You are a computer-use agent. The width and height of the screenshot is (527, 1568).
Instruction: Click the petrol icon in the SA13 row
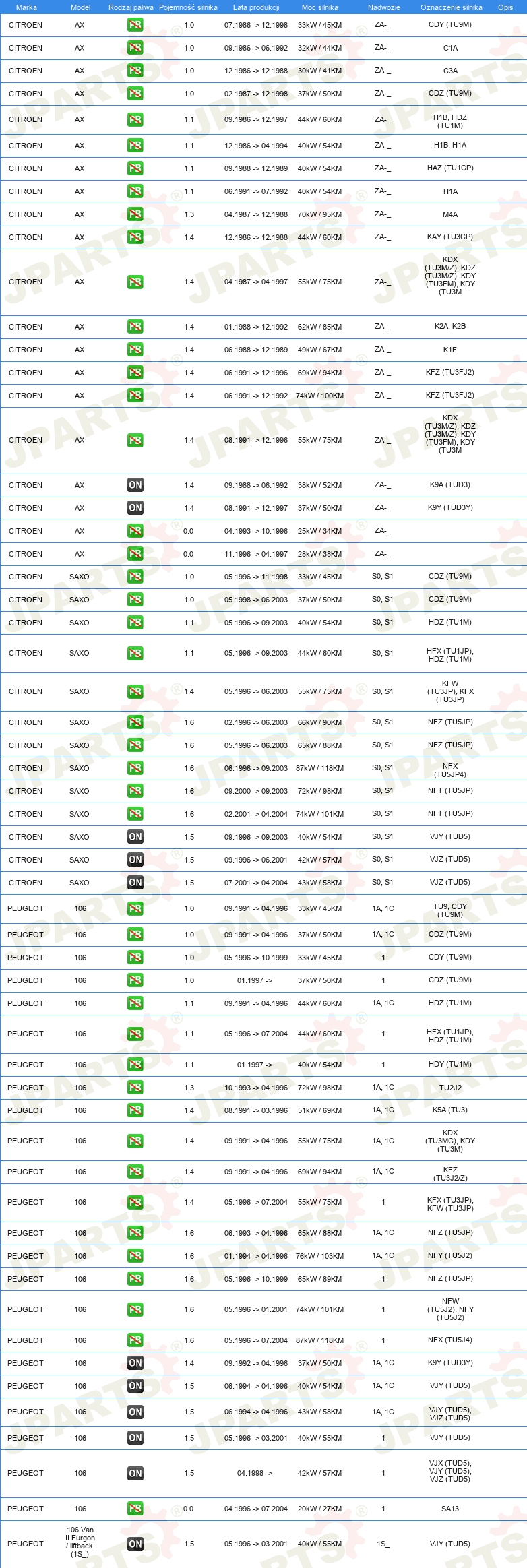(x=135, y=1509)
